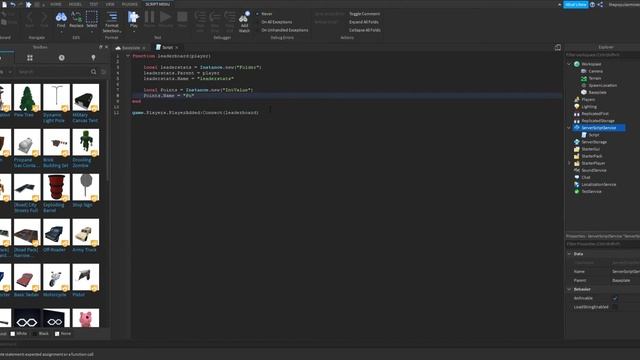The image size is (640, 360).
Task: Toggle the LoadStringEnabled checkbox in Properties
Action: [615, 307]
